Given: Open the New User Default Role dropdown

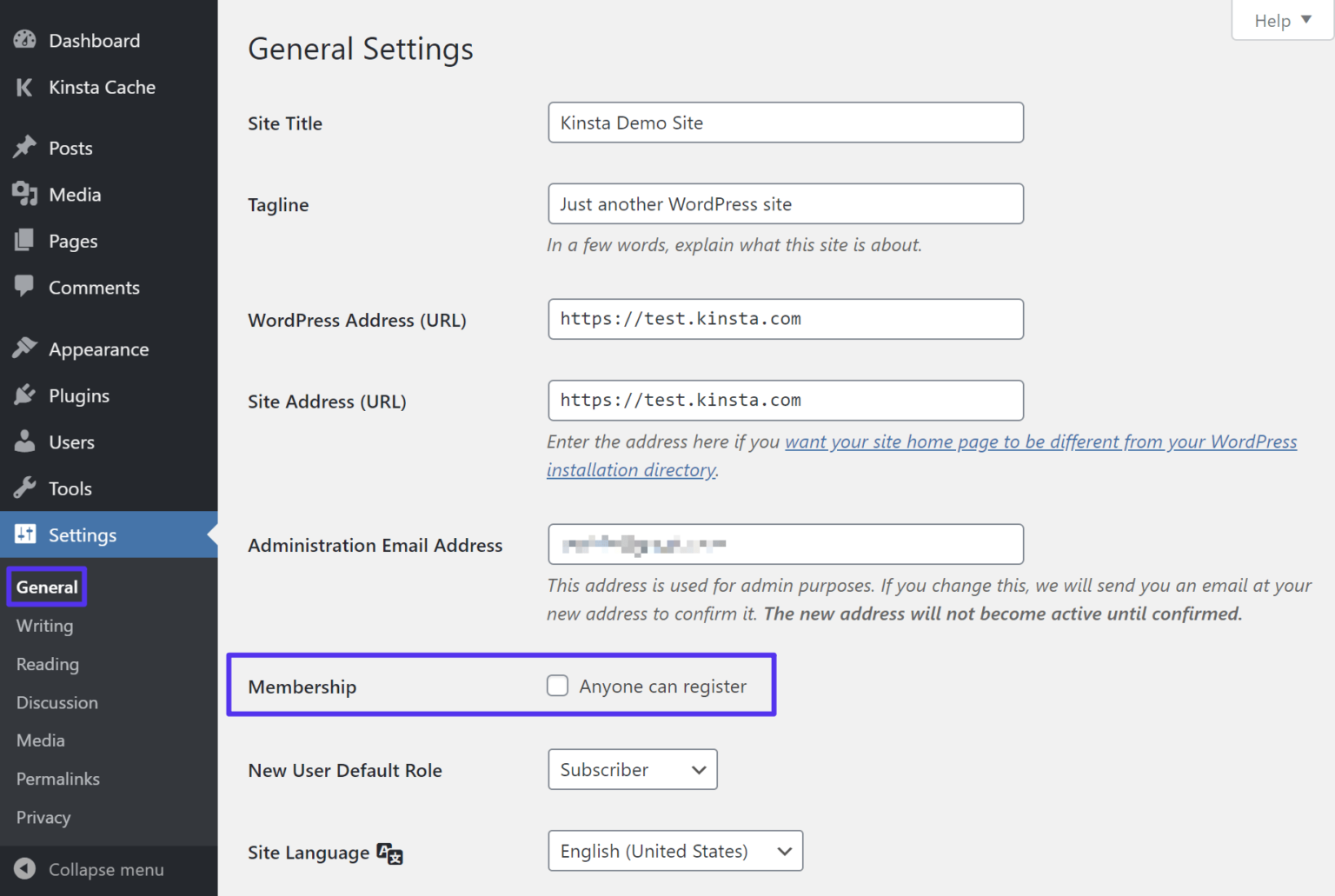Looking at the screenshot, I should click(x=632, y=769).
